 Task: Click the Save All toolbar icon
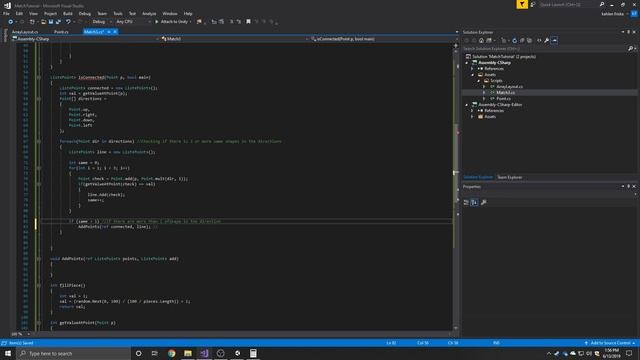click(x=58, y=22)
